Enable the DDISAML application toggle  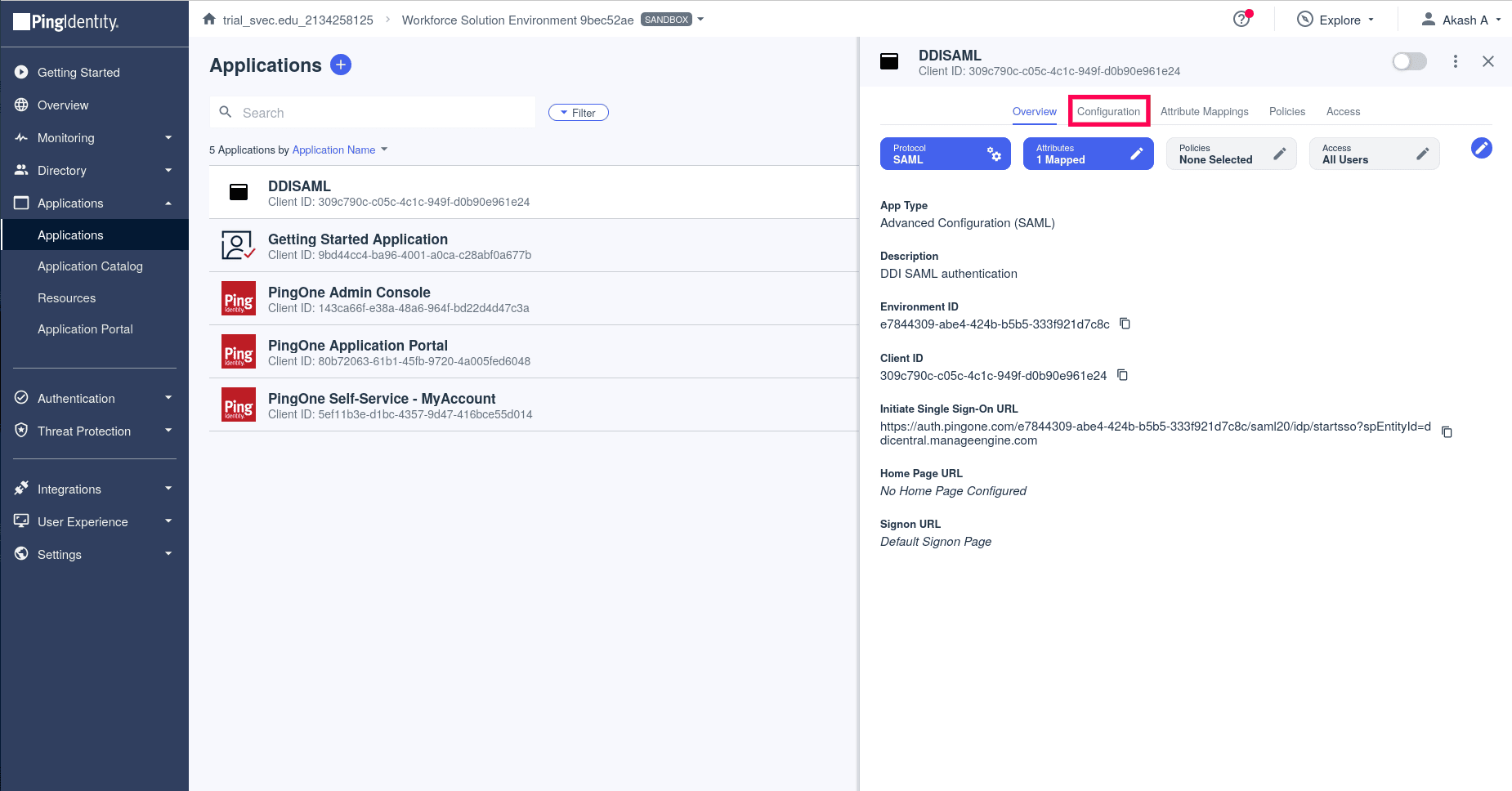point(1409,61)
